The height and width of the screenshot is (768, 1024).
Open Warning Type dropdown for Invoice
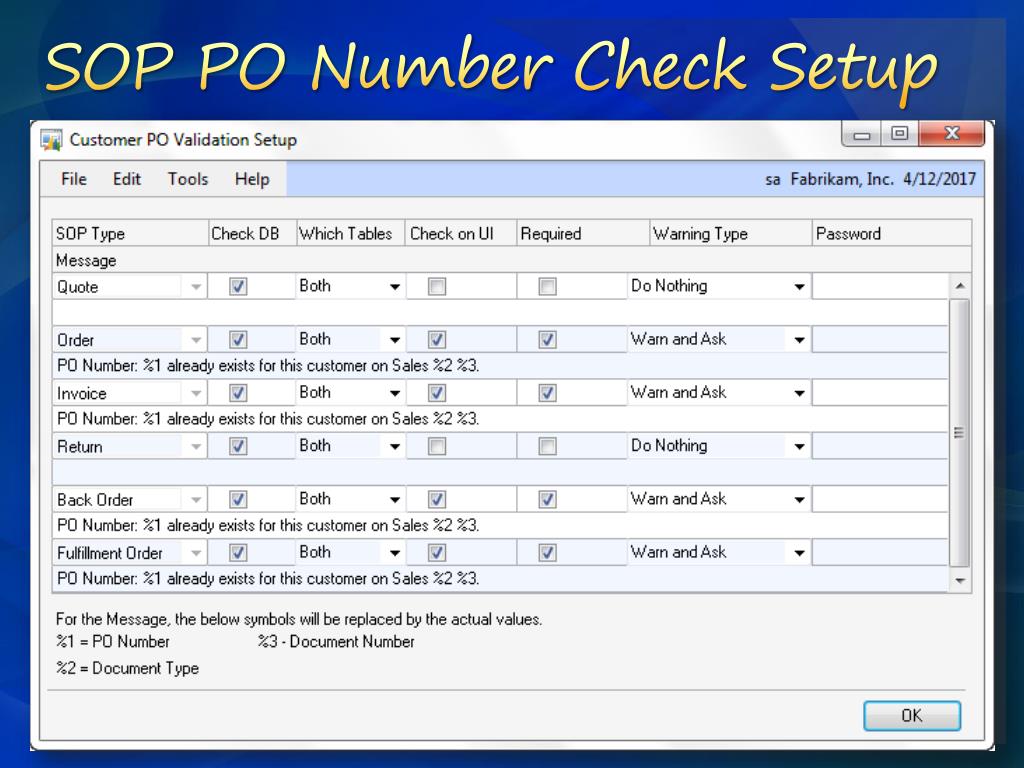point(799,393)
